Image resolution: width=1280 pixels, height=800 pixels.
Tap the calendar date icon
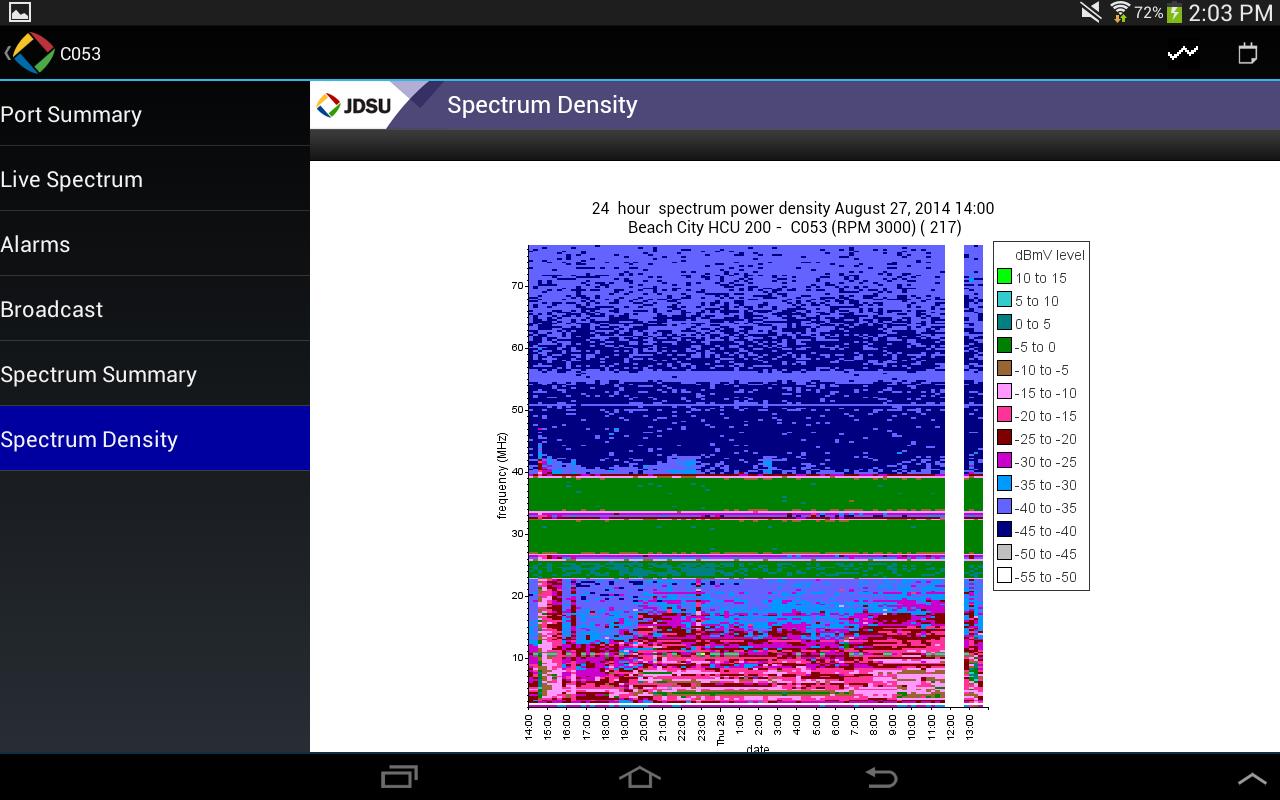click(1247, 53)
